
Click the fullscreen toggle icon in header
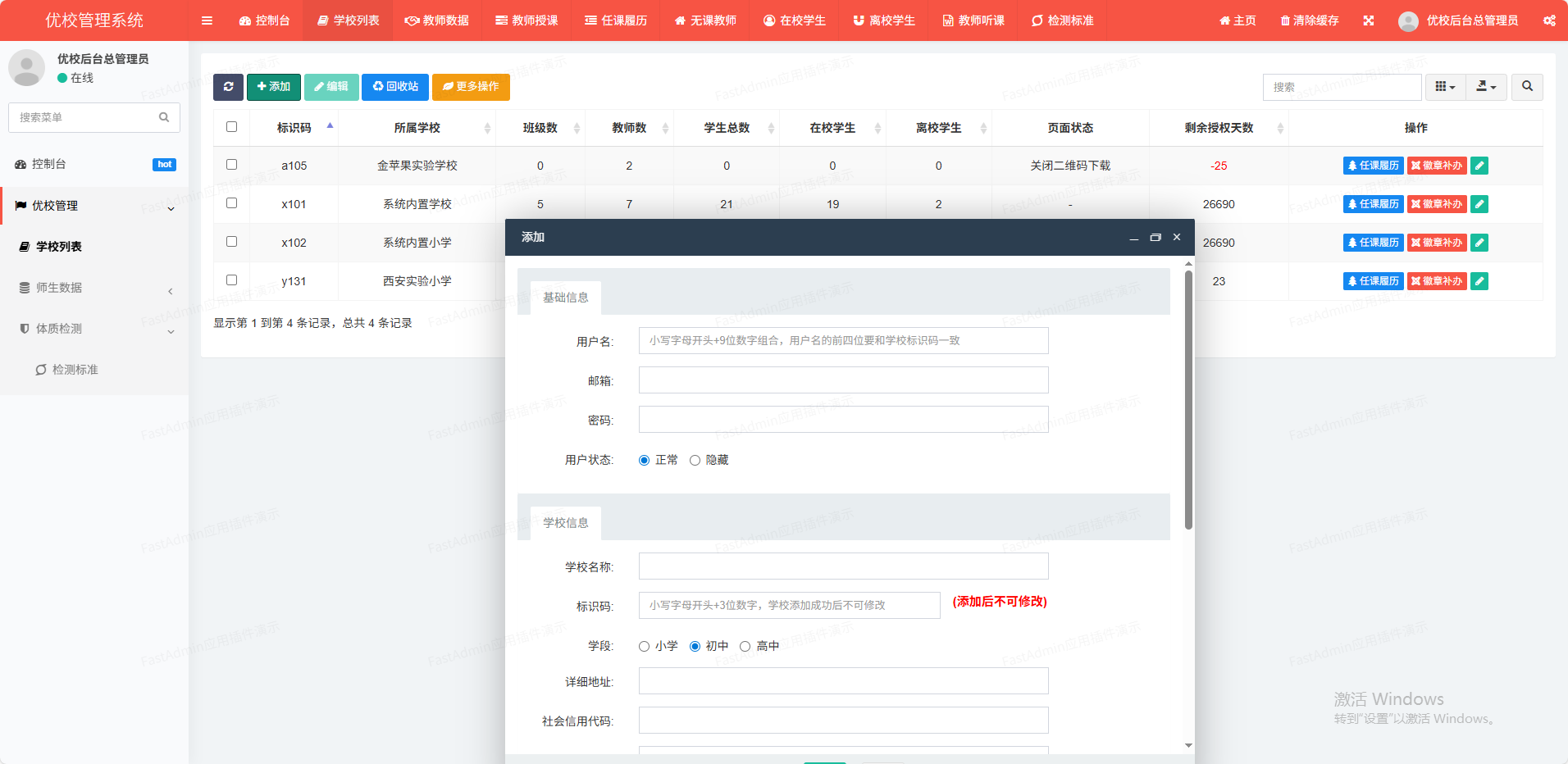point(1368,20)
